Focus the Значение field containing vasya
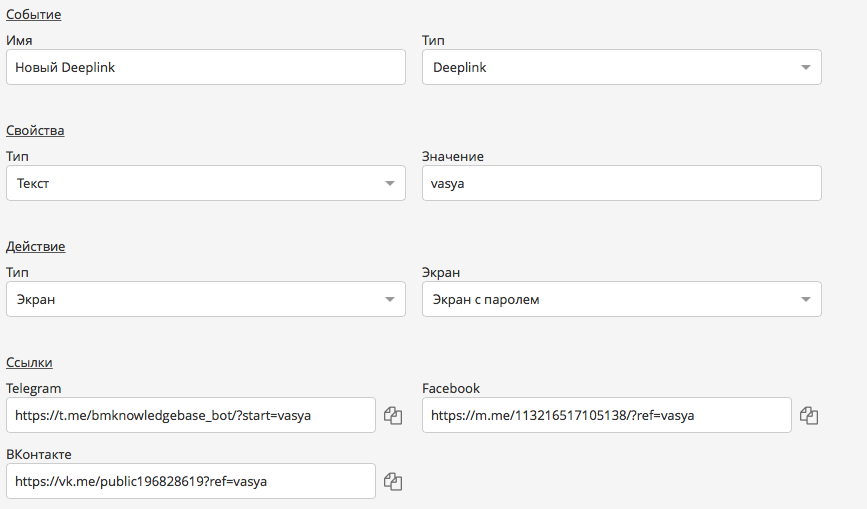Viewport: 867px width, 509px height. 621,183
